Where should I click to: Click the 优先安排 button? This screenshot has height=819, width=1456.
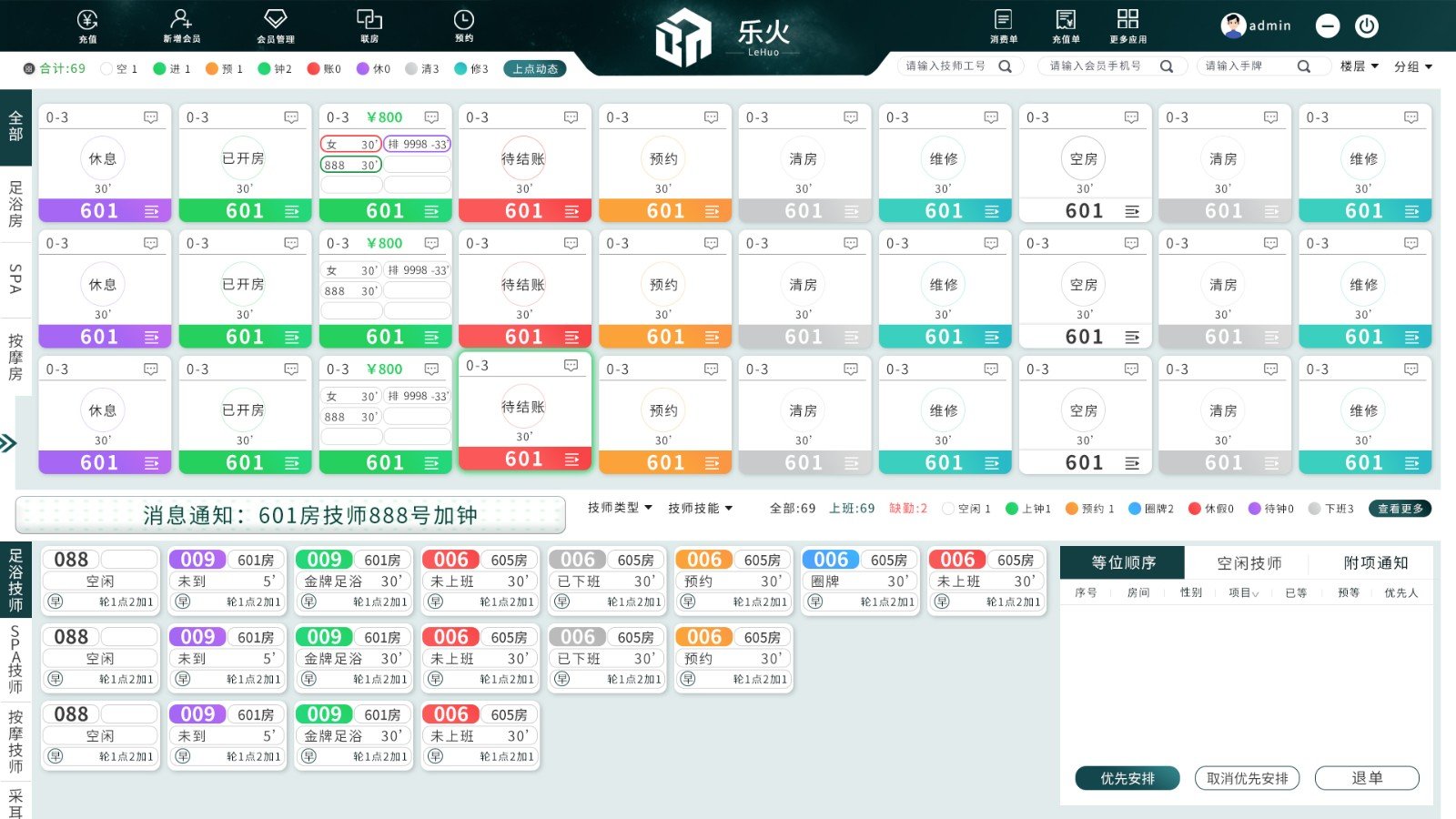(x=1127, y=778)
